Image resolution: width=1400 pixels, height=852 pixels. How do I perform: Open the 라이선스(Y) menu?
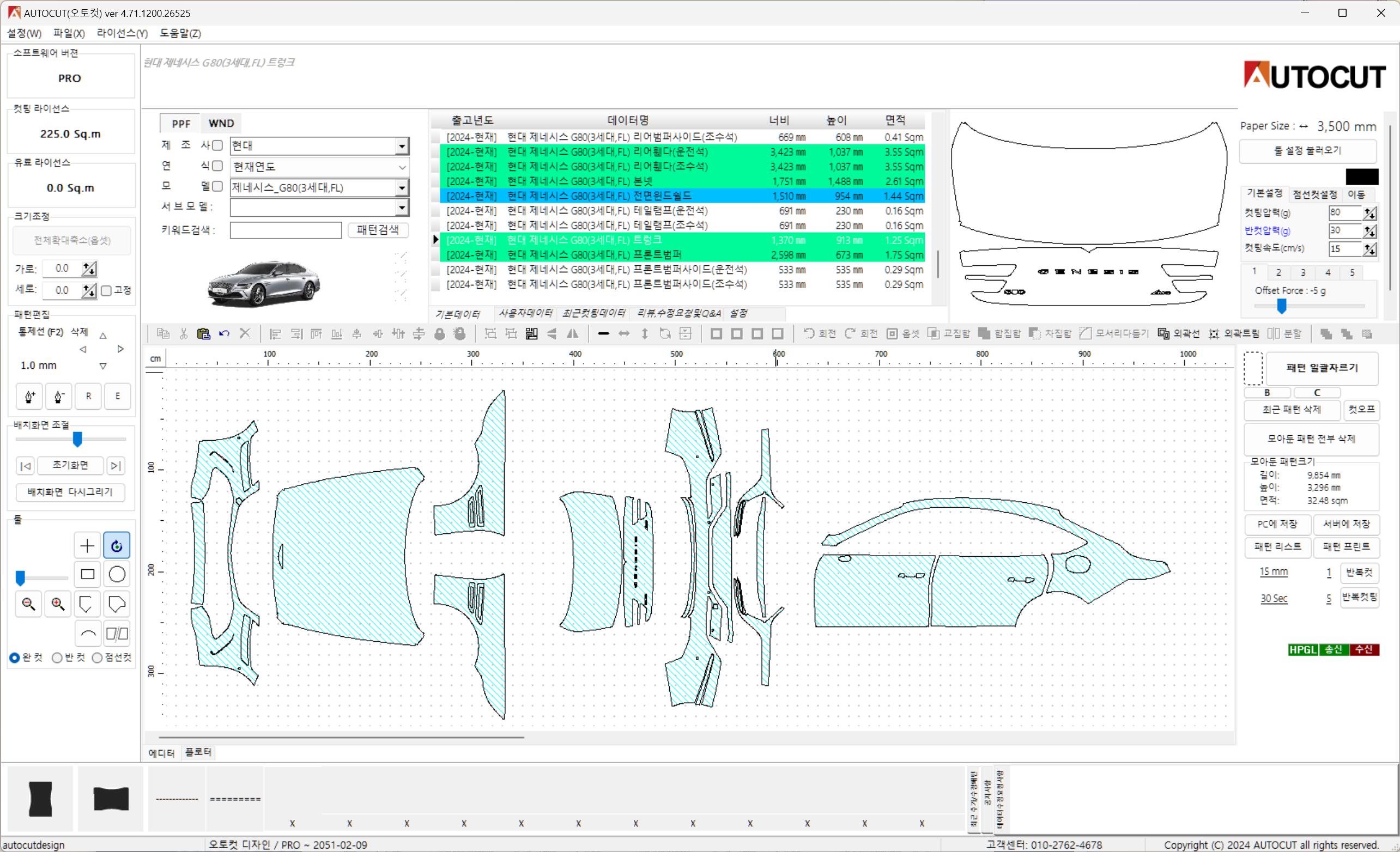[122, 34]
